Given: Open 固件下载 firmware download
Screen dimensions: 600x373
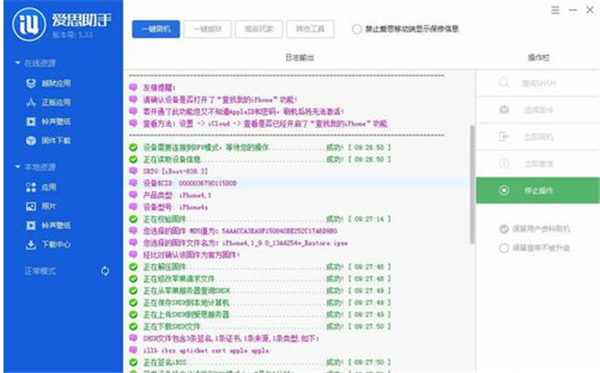Looking at the screenshot, I should point(48,140).
